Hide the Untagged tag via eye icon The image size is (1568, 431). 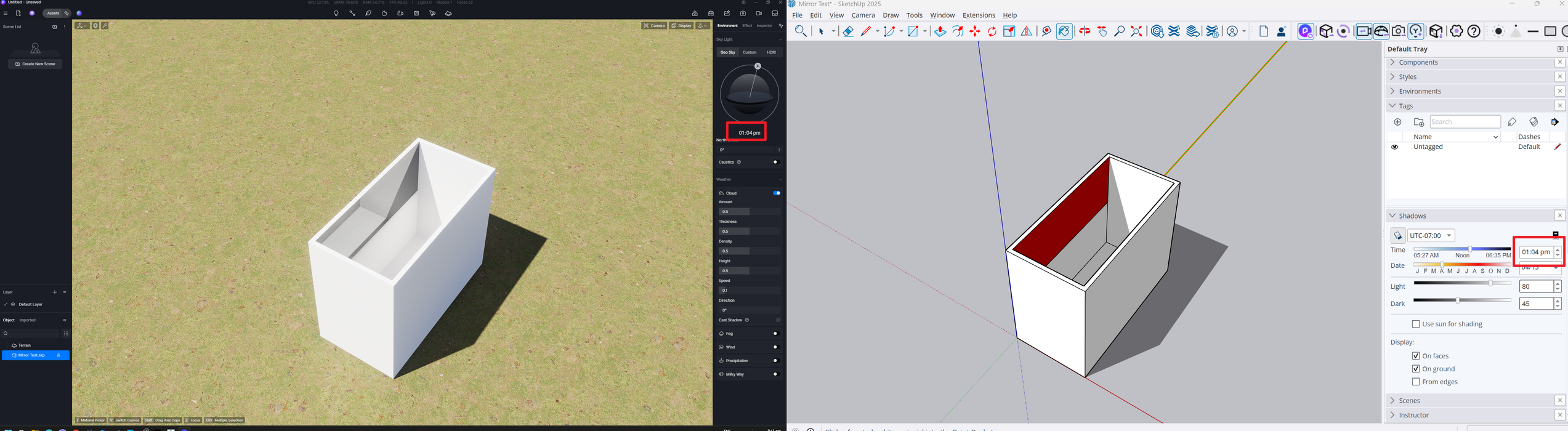[1395, 148]
